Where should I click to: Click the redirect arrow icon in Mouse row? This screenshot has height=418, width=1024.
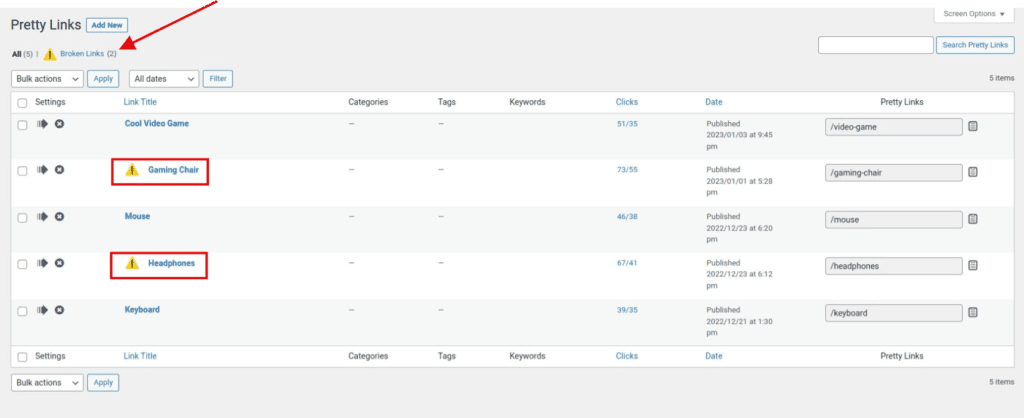pyautogui.click(x=42, y=217)
